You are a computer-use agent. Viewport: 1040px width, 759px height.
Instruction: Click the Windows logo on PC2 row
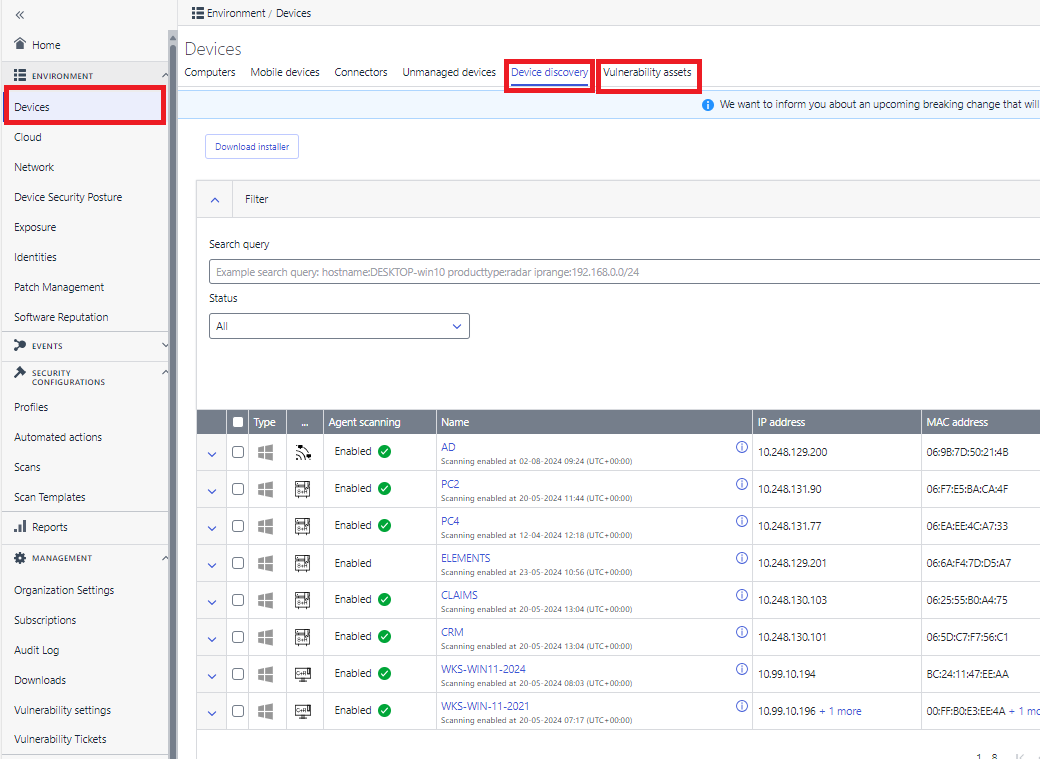click(265, 490)
